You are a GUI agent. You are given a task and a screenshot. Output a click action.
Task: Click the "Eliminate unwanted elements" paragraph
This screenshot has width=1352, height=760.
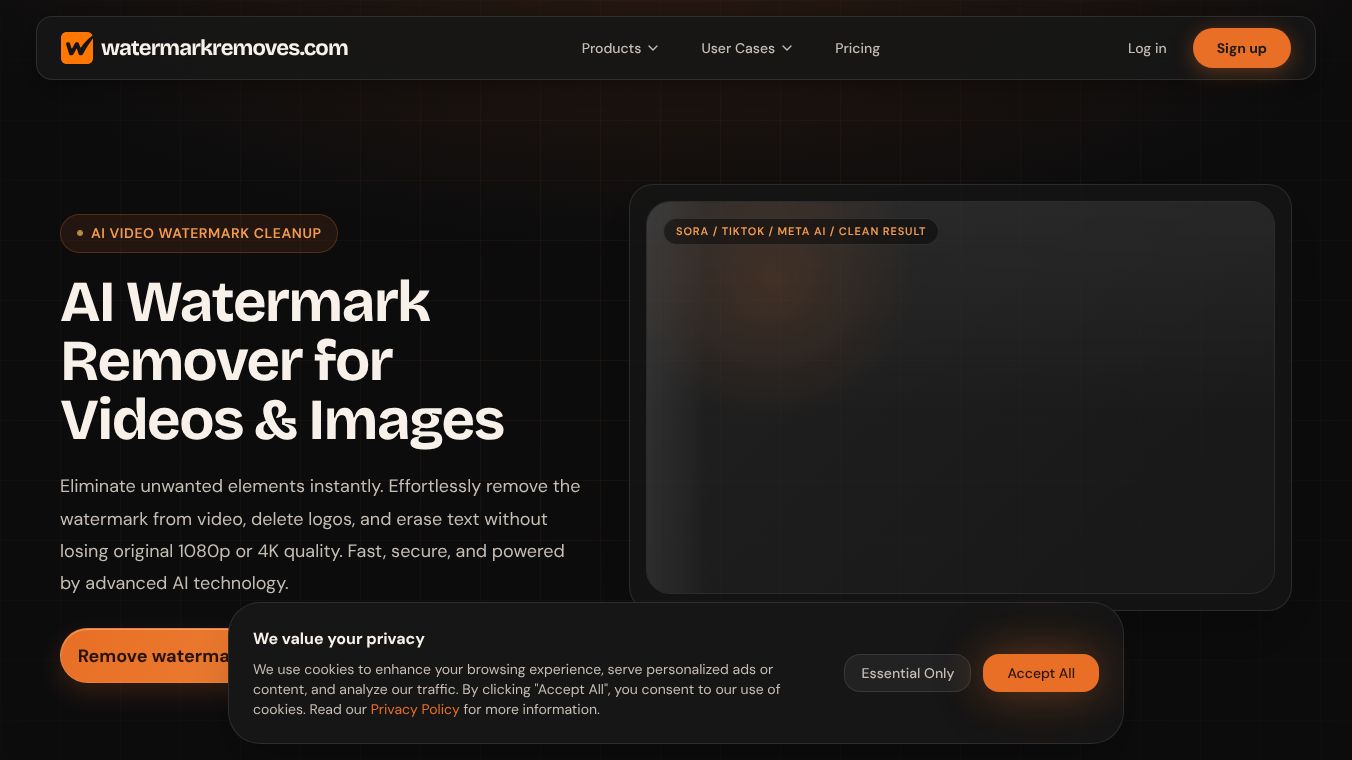click(x=320, y=535)
